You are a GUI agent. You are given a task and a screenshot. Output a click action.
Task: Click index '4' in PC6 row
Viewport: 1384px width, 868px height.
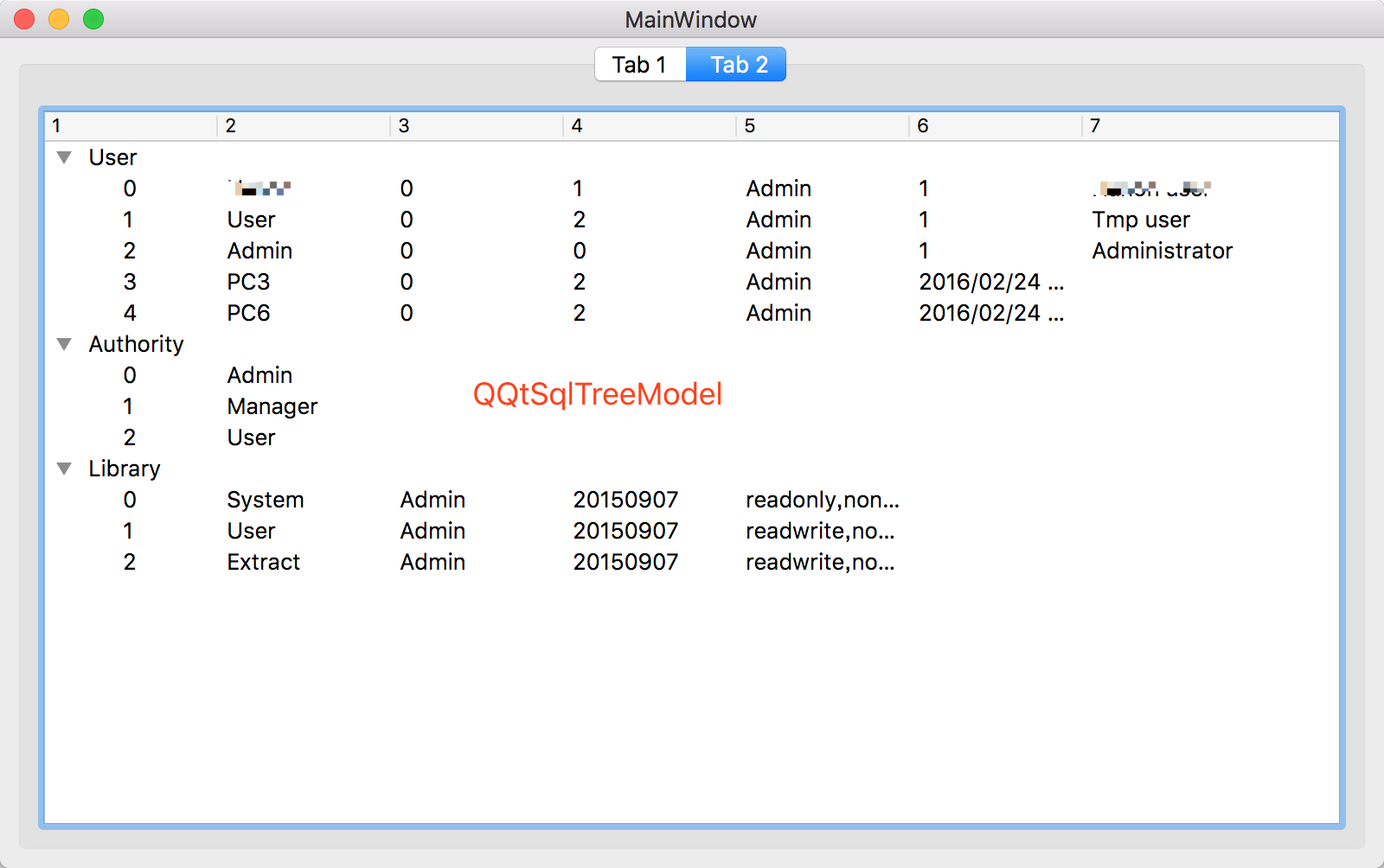point(130,313)
